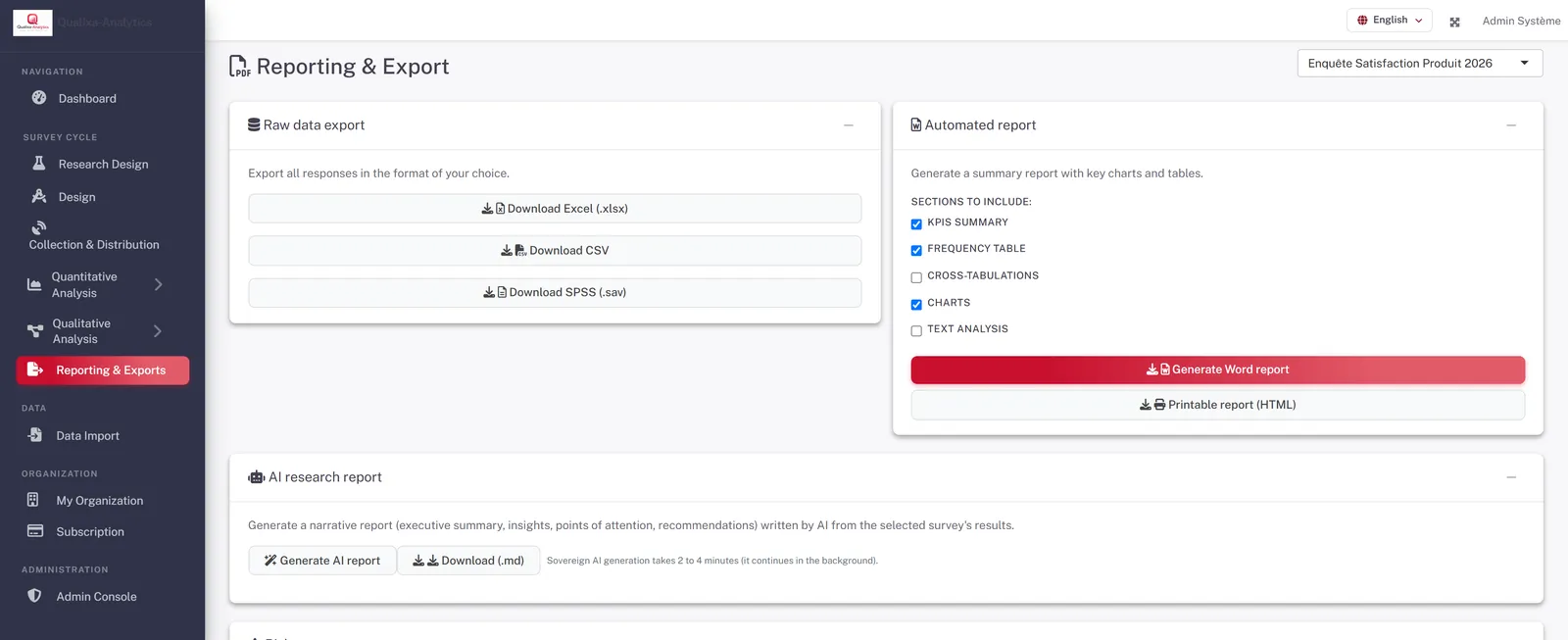
Task: Download SPSS (.sav) file
Action: [555, 292]
